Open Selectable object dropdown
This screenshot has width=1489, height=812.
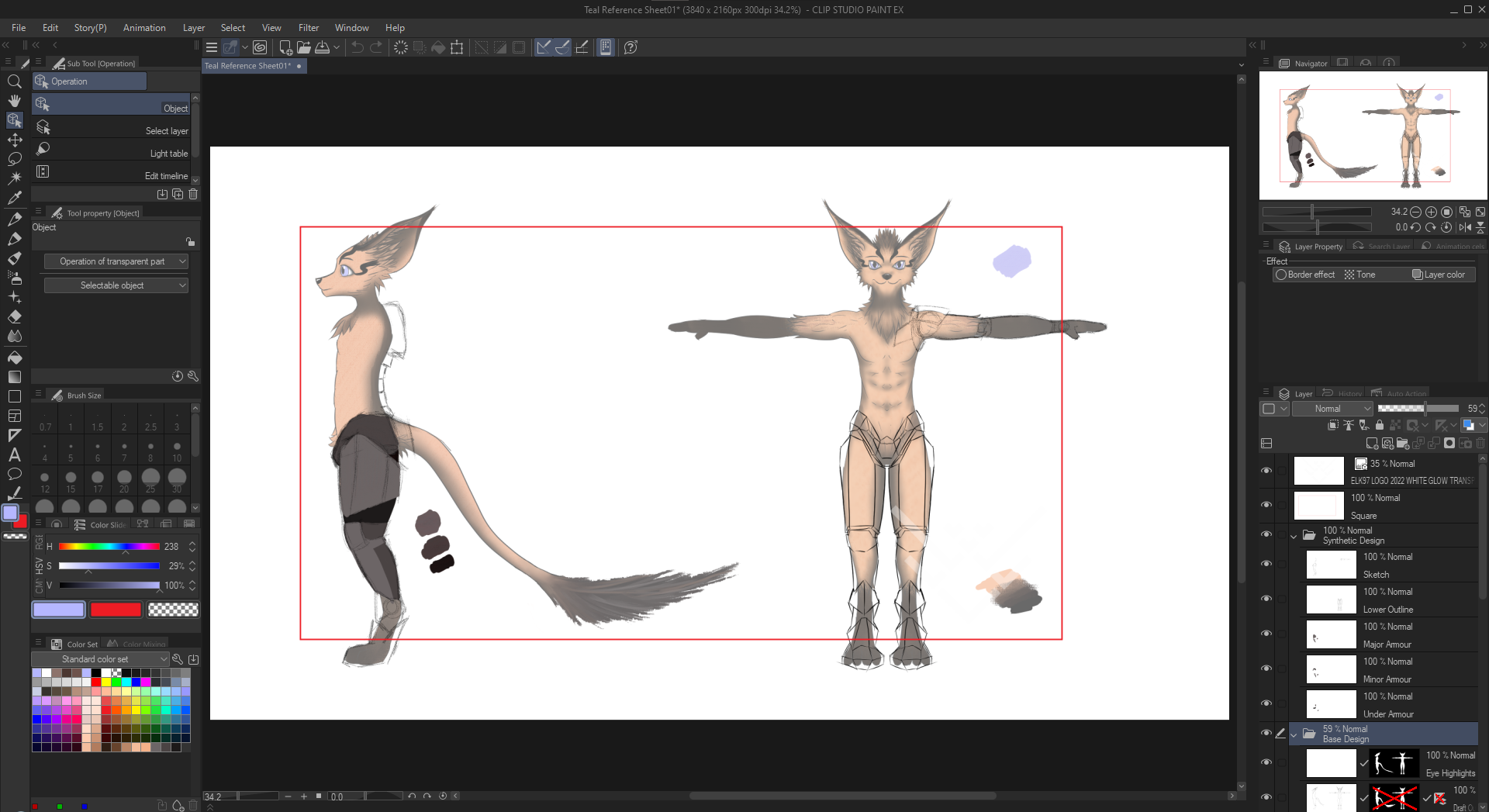pyautogui.click(x=116, y=285)
